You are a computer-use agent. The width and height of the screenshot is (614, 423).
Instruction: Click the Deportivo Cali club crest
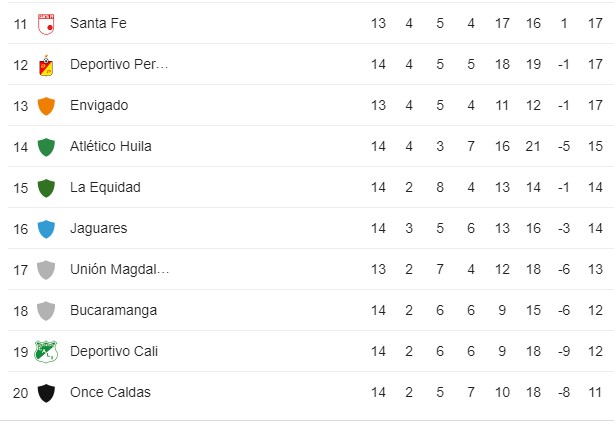coord(46,352)
